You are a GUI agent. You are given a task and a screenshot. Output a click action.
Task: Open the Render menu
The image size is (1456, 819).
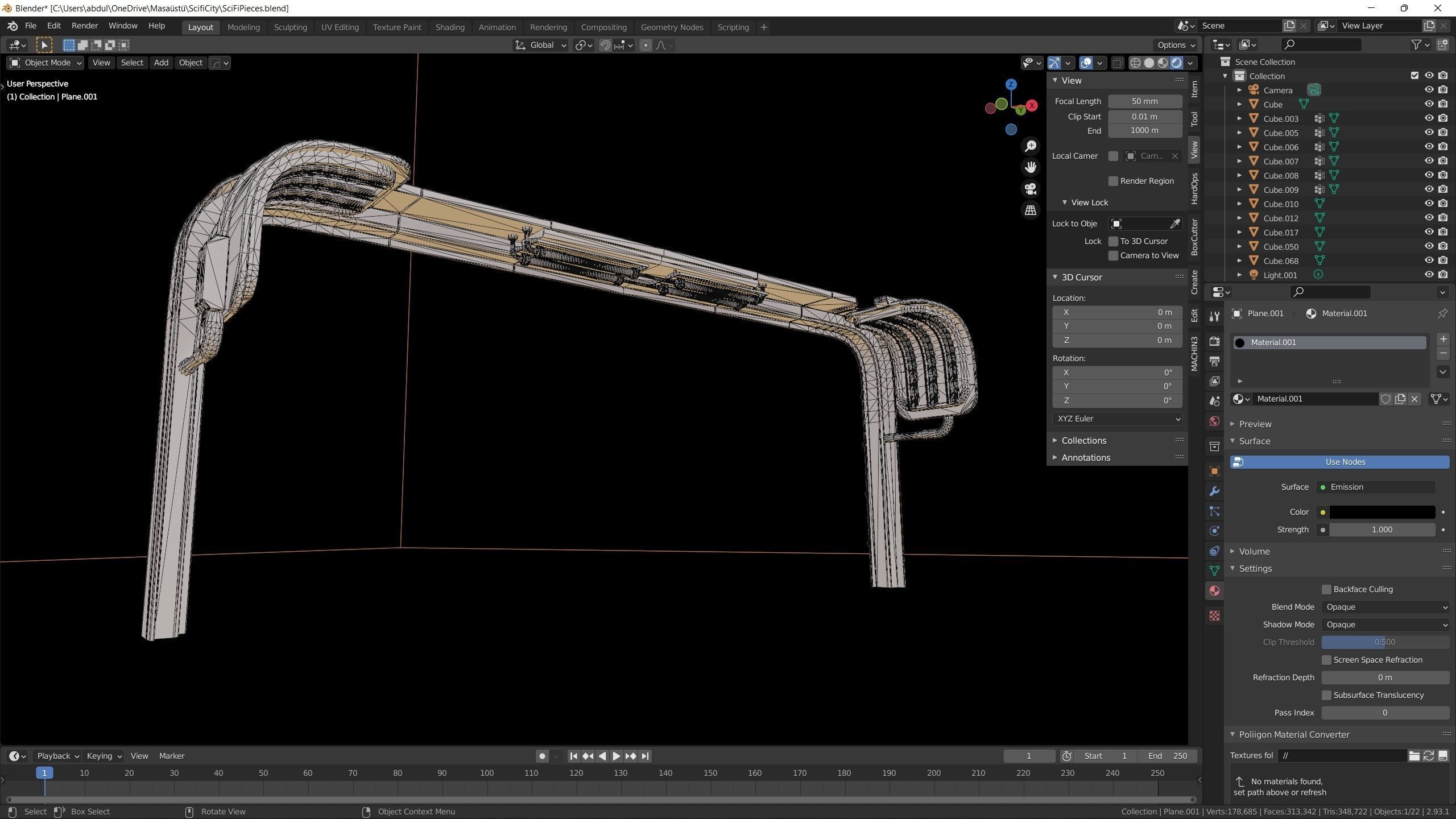point(84,26)
